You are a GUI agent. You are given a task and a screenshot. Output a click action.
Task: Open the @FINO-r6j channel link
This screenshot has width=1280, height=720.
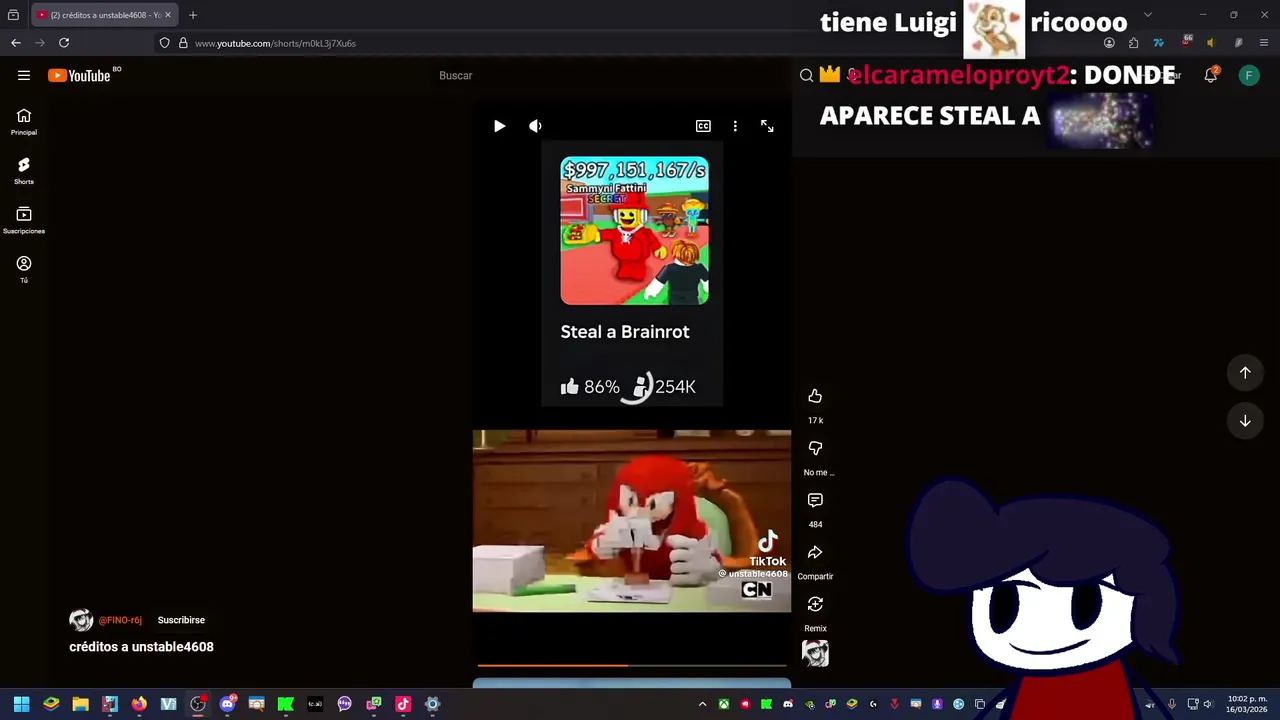120,620
